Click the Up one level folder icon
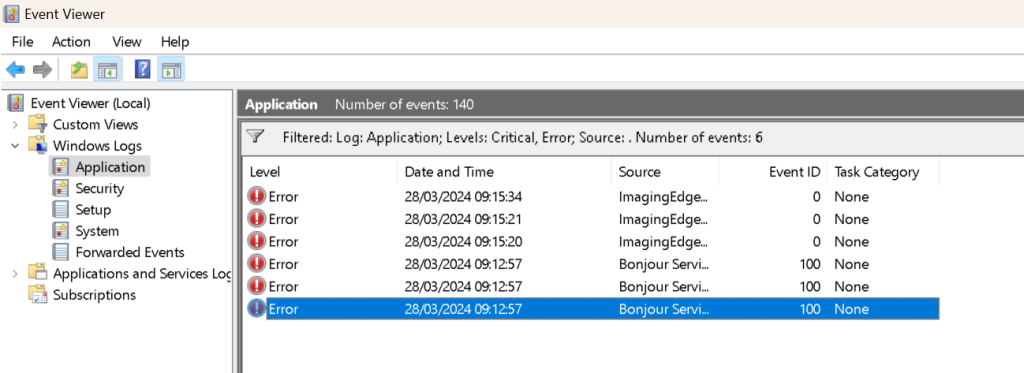Viewport: 1024px width, 373px height. (79, 69)
